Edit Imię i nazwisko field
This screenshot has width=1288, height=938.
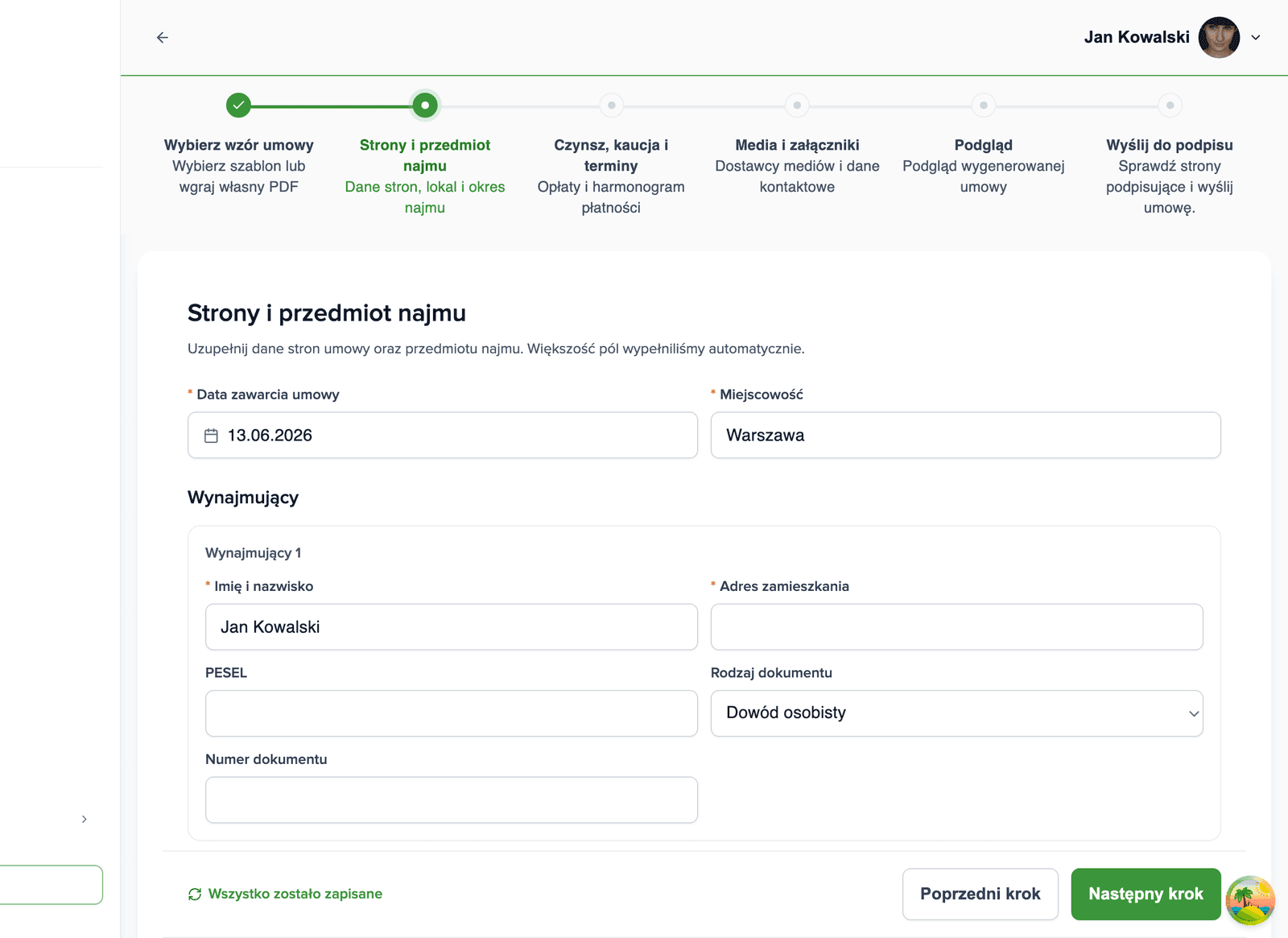(x=452, y=627)
